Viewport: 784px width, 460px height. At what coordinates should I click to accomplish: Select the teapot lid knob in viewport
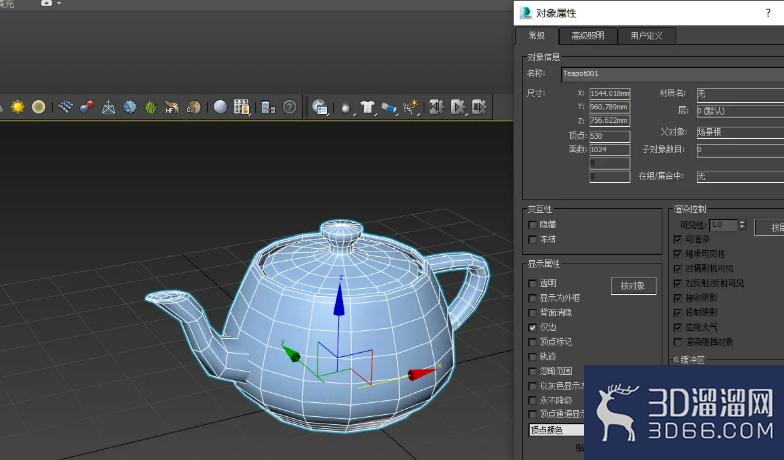point(342,232)
